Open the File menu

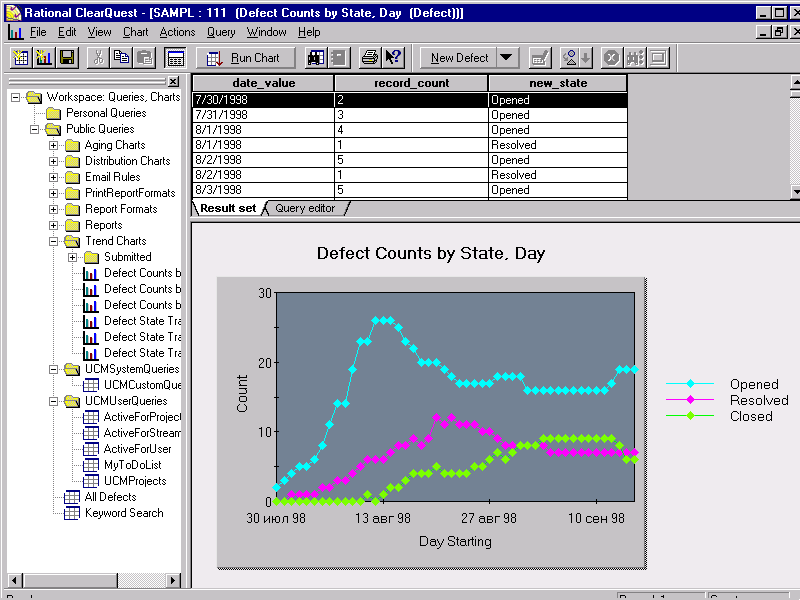click(x=38, y=32)
